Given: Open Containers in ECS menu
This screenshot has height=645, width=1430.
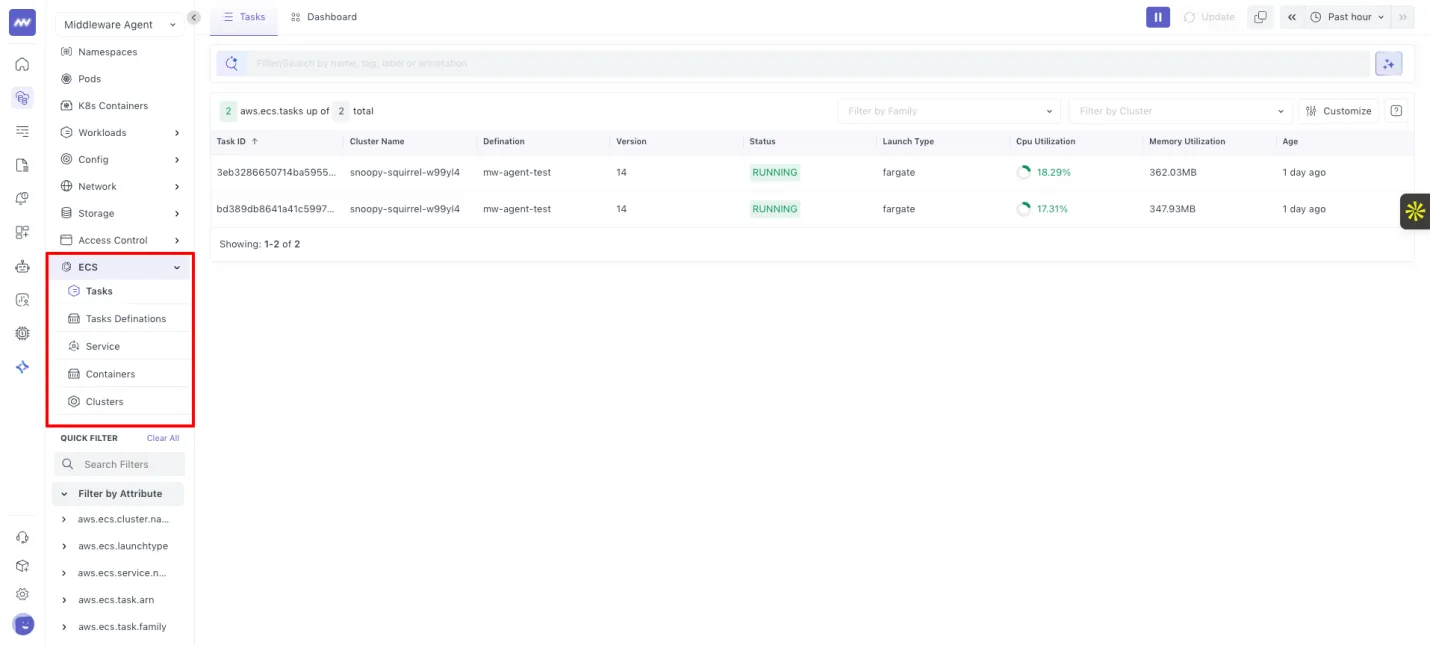Looking at the screenshot, I should (x=110, y=374).
